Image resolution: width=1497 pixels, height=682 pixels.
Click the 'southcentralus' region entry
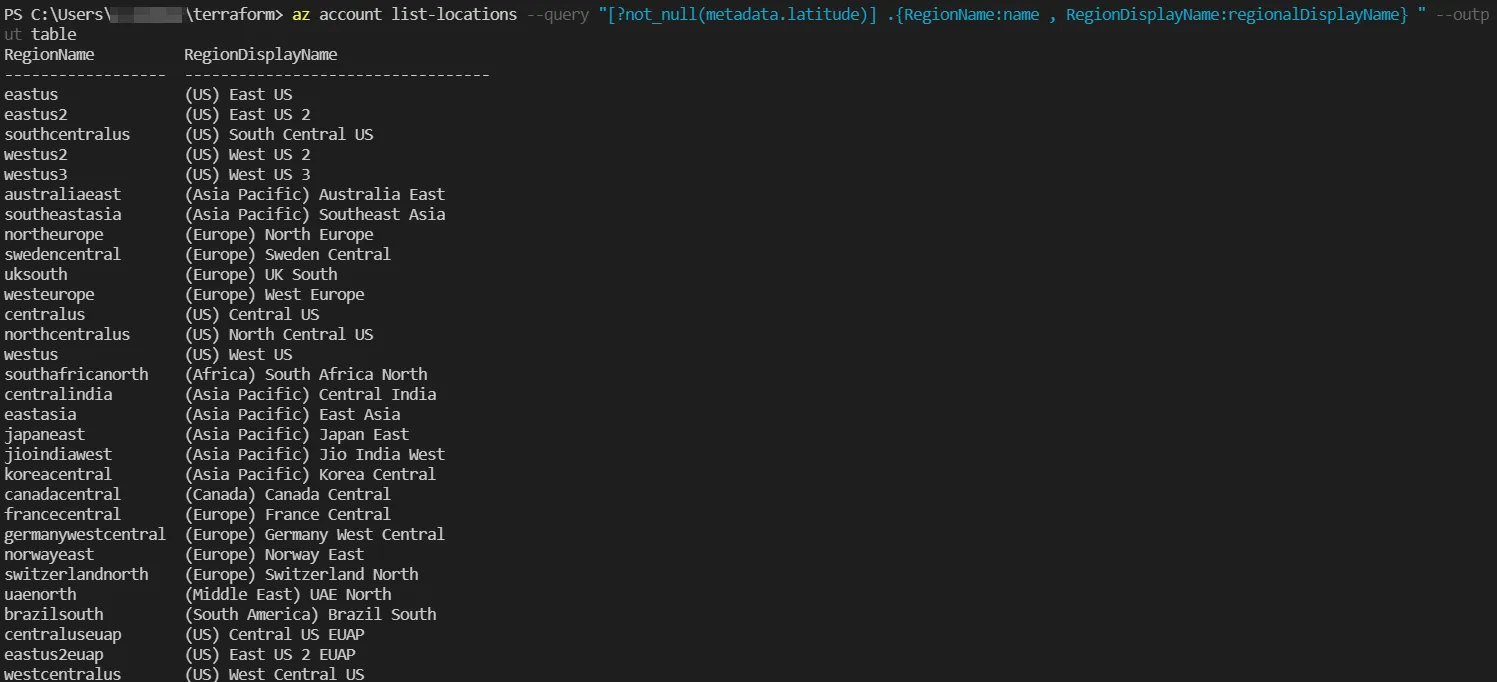point(67,135)
